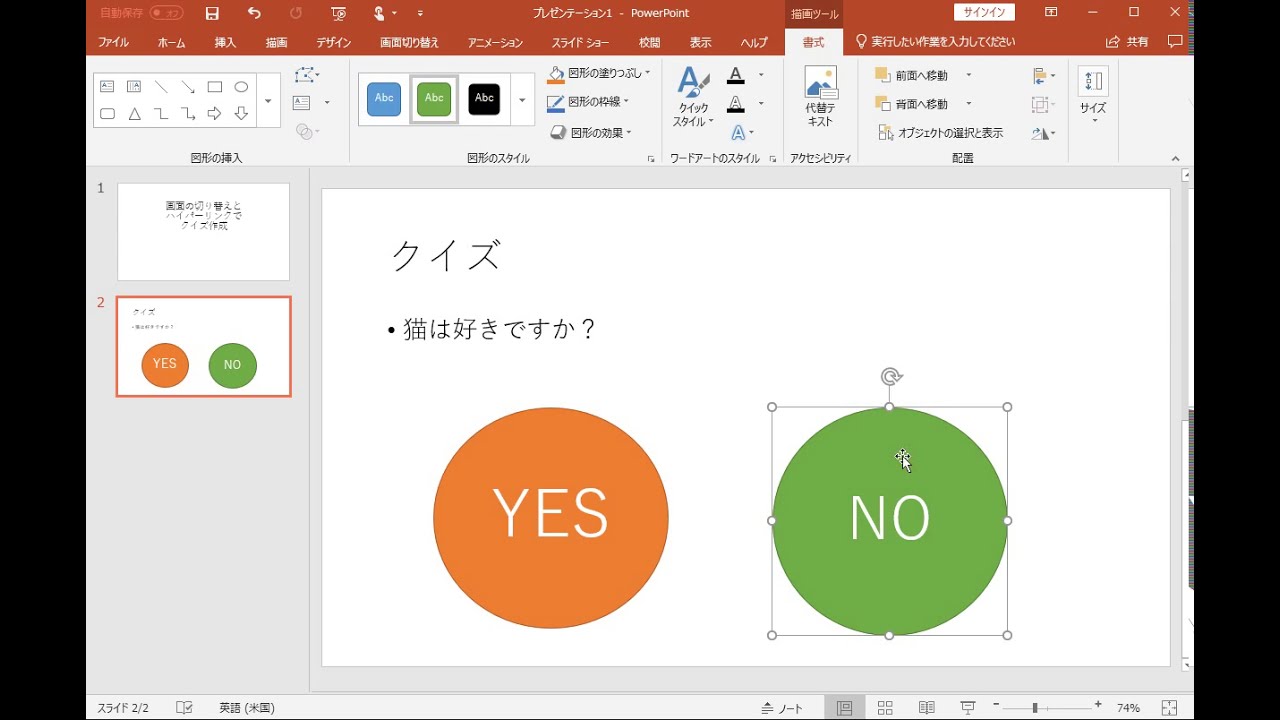Click the Share (共有) button

1127,42
